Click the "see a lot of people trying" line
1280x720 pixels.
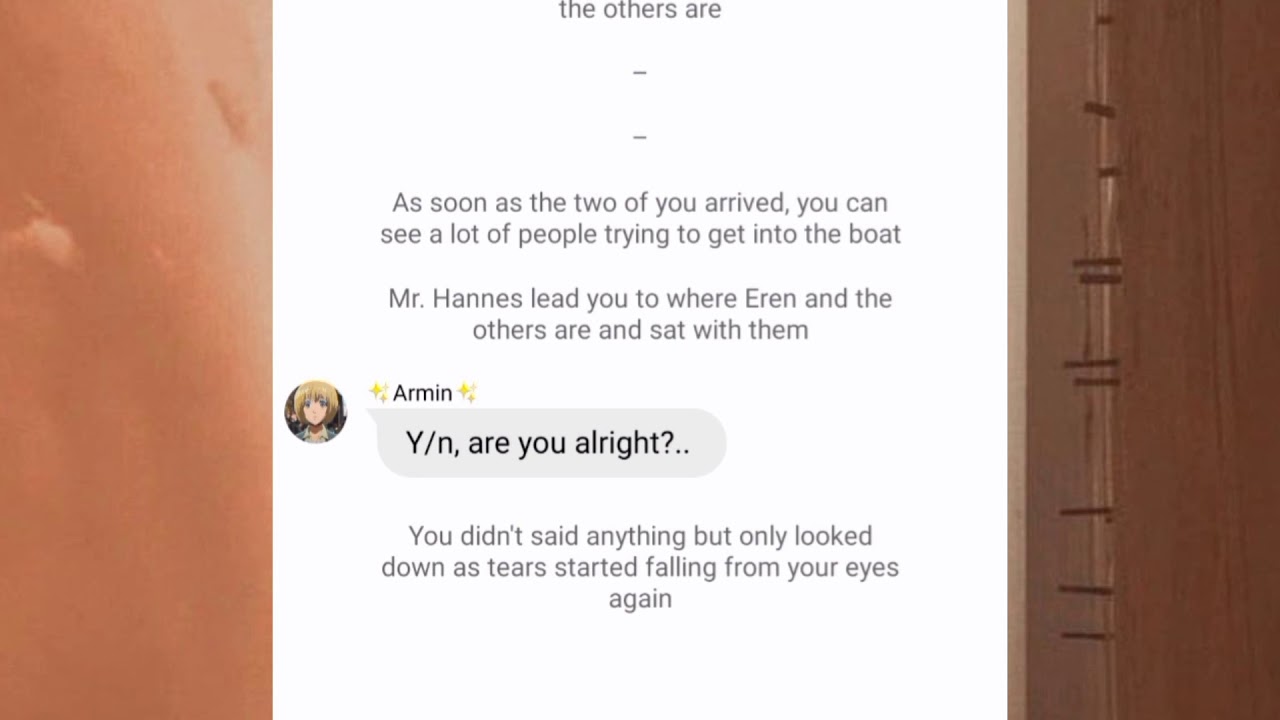[x=640, y=234]
